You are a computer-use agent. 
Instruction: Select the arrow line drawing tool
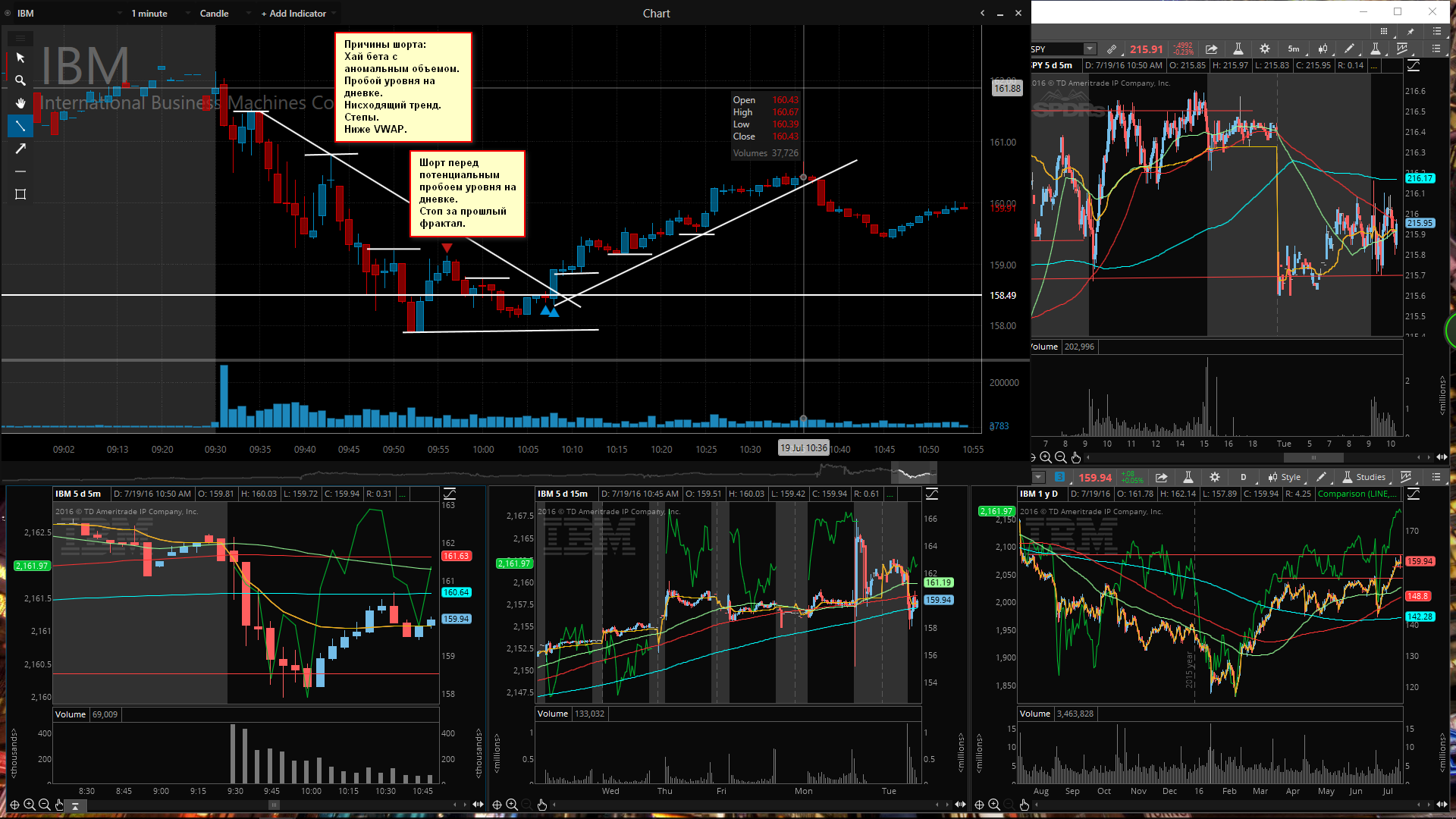click(x=20, y=149)
